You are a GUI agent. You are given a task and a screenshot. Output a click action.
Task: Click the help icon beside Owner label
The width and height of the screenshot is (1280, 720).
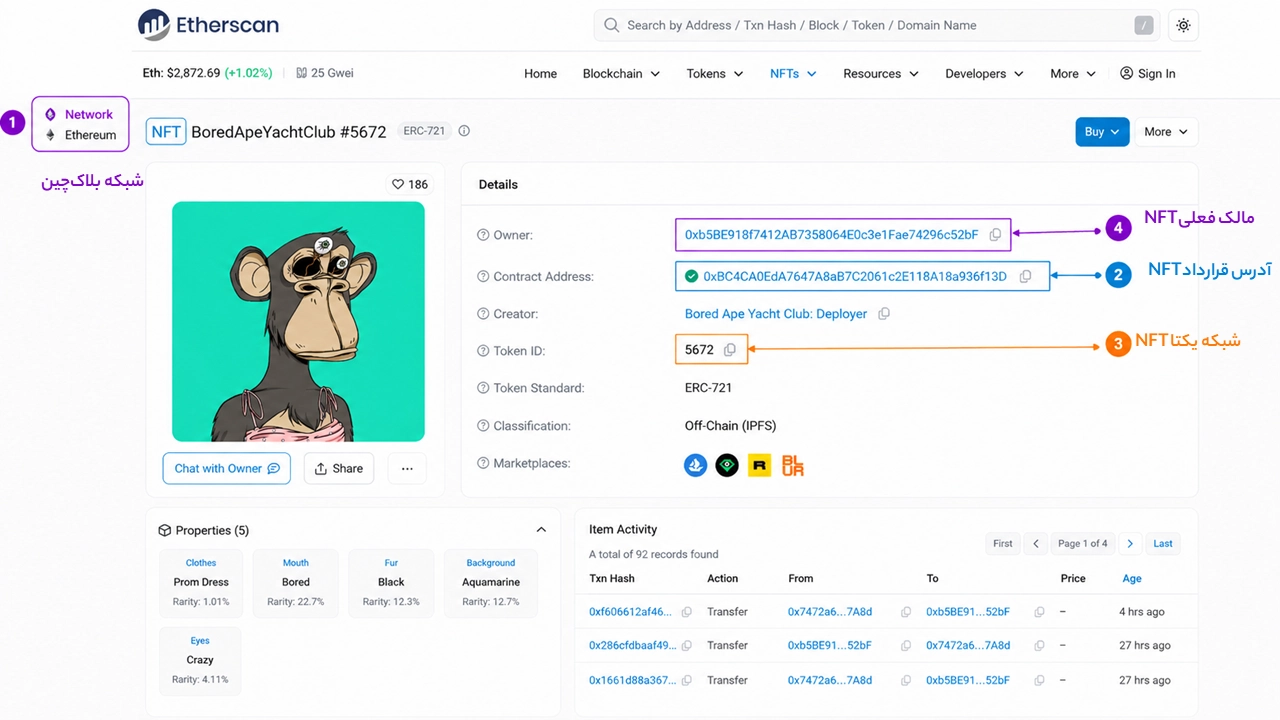coord(484,236)
